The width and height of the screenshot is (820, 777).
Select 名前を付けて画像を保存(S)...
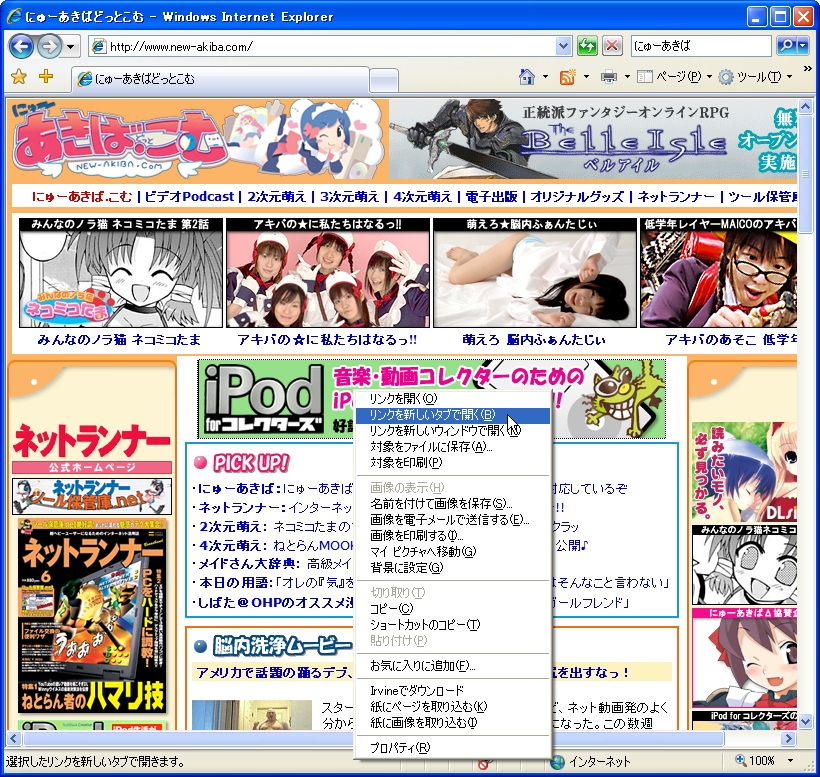(453, 504)
